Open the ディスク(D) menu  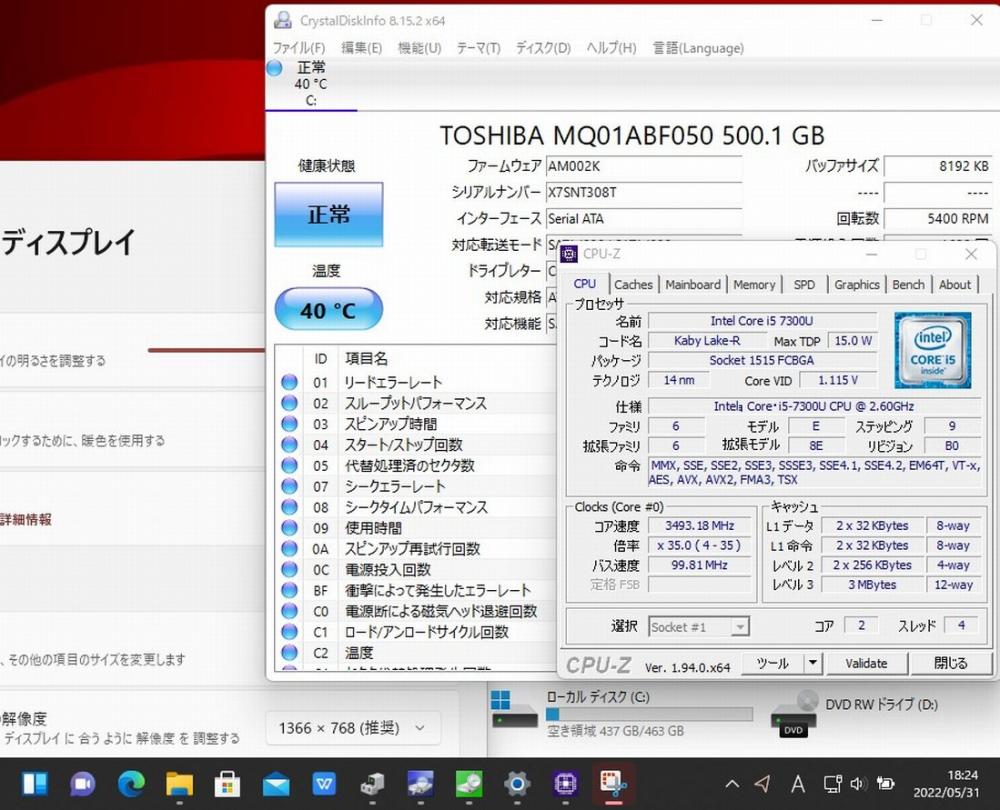click(543, 48)
